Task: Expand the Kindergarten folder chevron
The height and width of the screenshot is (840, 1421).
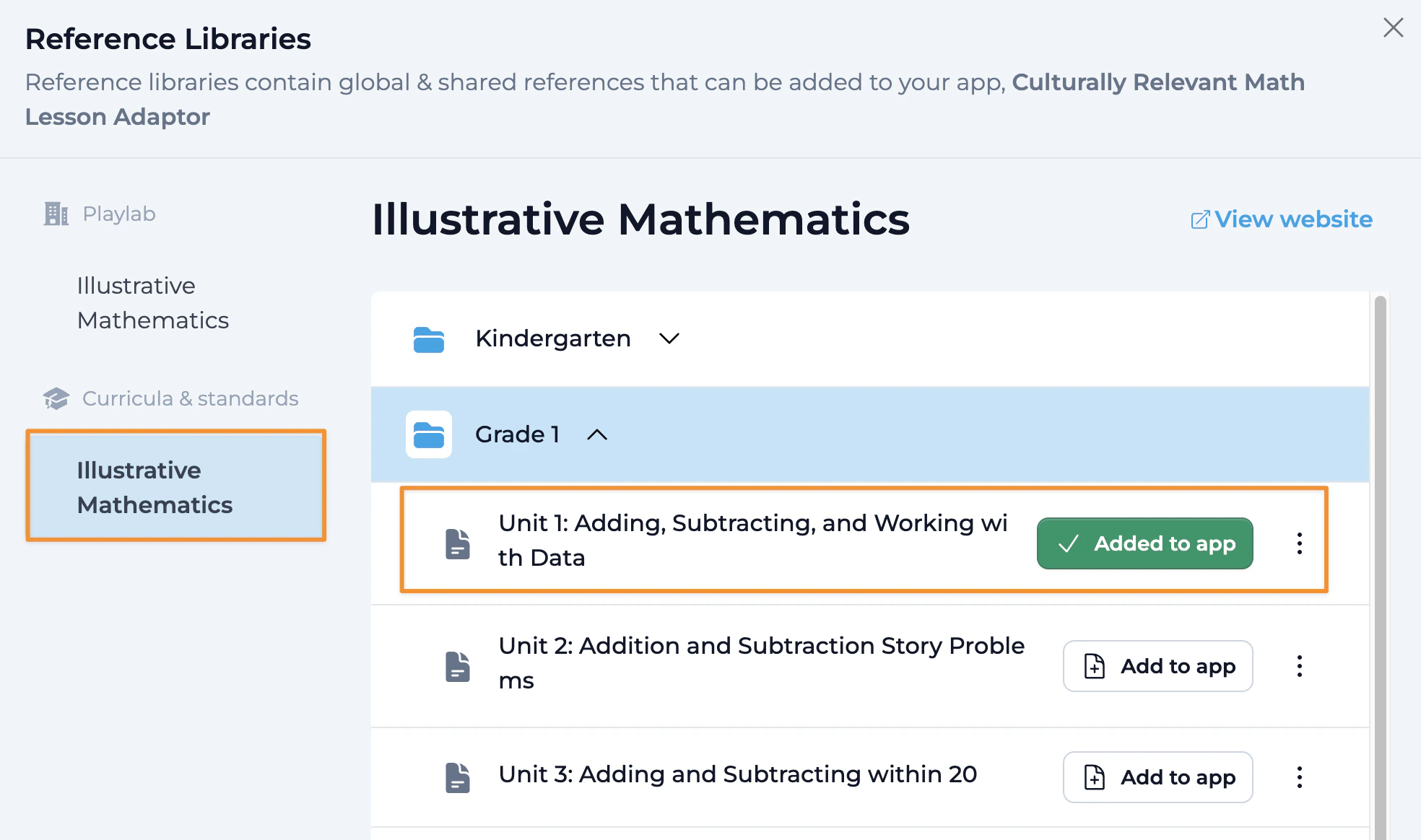Action: [x=669, y=338]
